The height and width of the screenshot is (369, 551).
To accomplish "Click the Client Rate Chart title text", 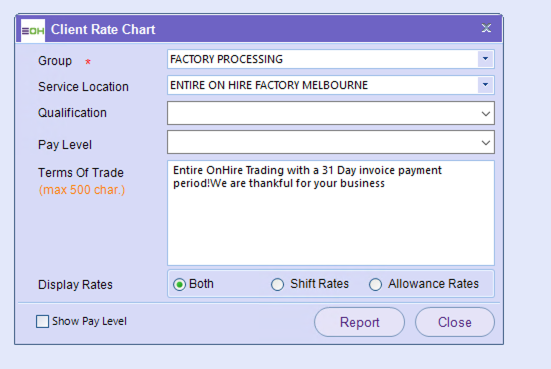I will tap(103, 30).
